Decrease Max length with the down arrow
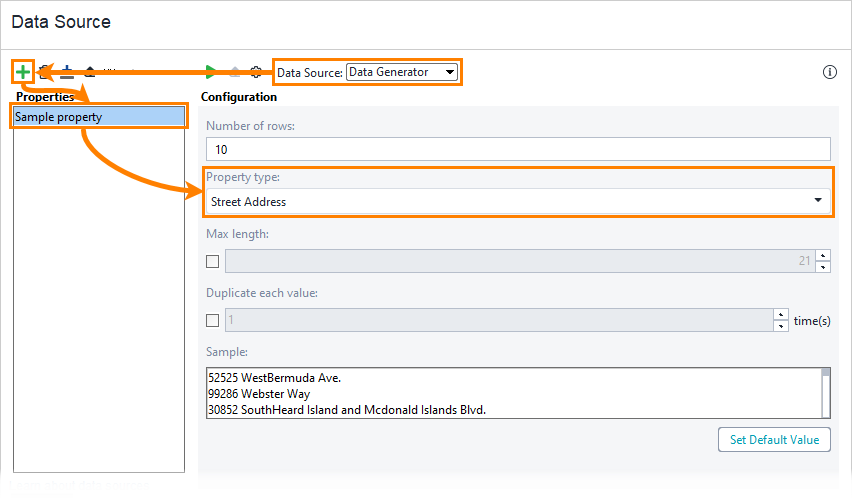The height and width of the screenshot is (499, 852). (823, 267)
